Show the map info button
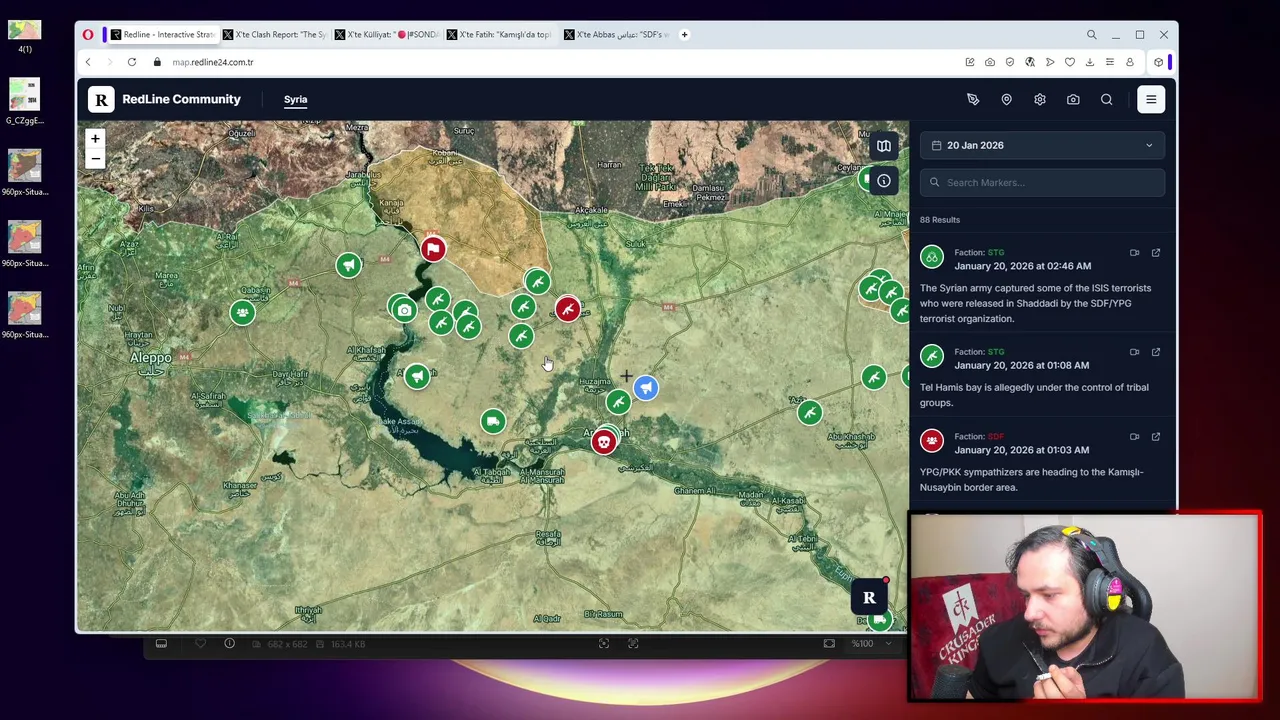1280x720 pixels. (x=884, y=181)
